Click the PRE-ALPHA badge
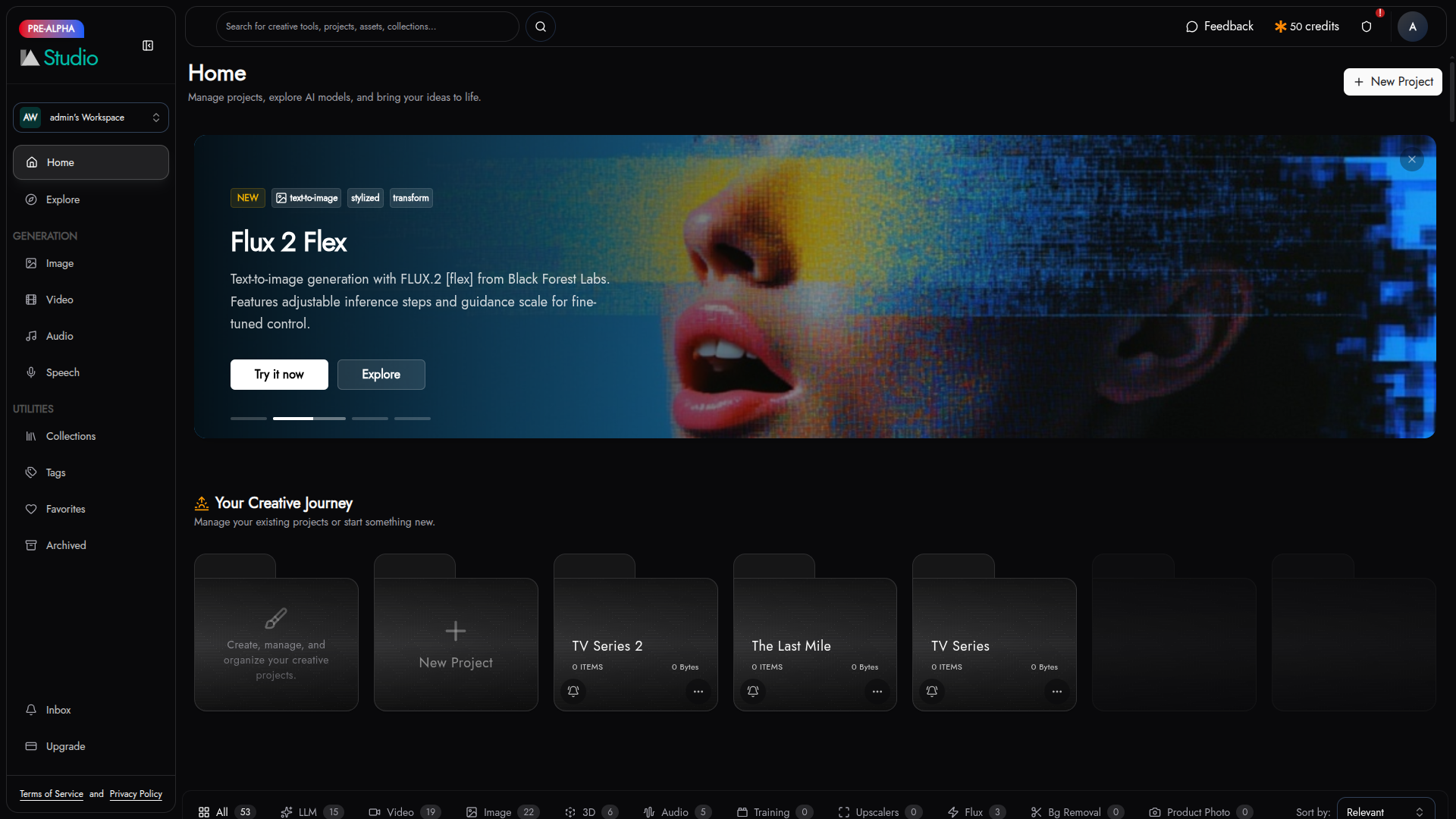Viewport: 1456px width, 819px height. (52, 29)
